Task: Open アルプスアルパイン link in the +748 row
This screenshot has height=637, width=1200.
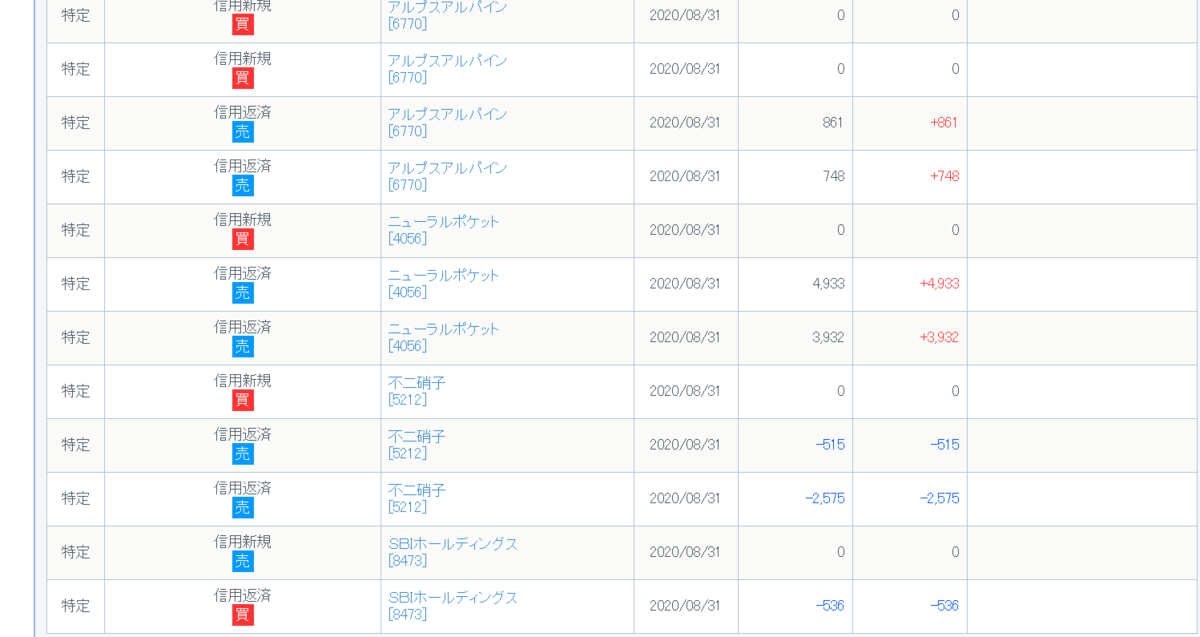Action: point(448,168)
